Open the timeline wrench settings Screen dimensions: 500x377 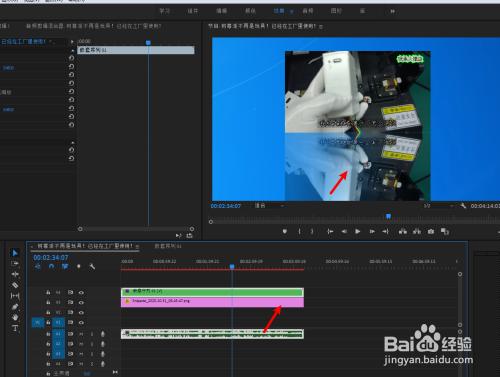coord(92,266)
